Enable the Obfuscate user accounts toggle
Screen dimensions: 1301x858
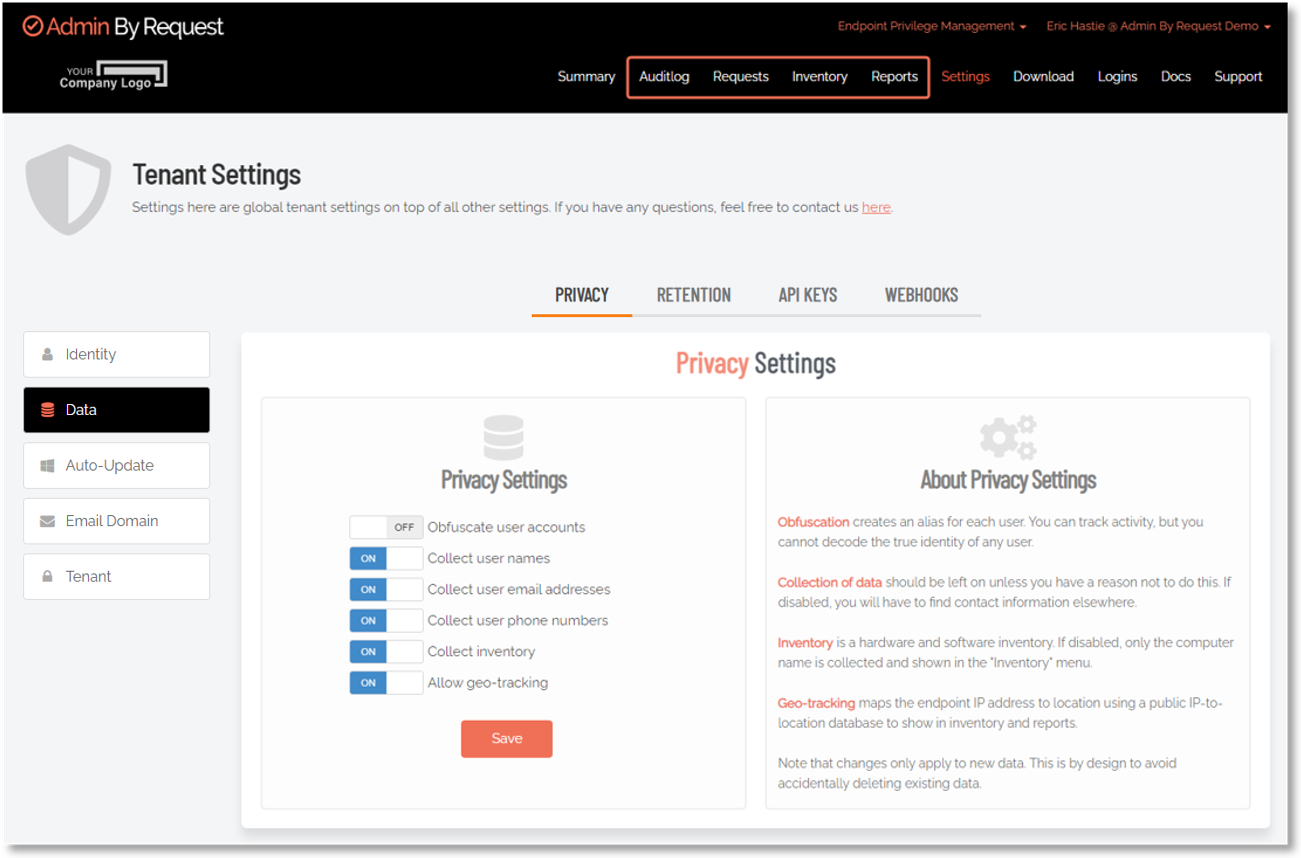coord(385,527)
